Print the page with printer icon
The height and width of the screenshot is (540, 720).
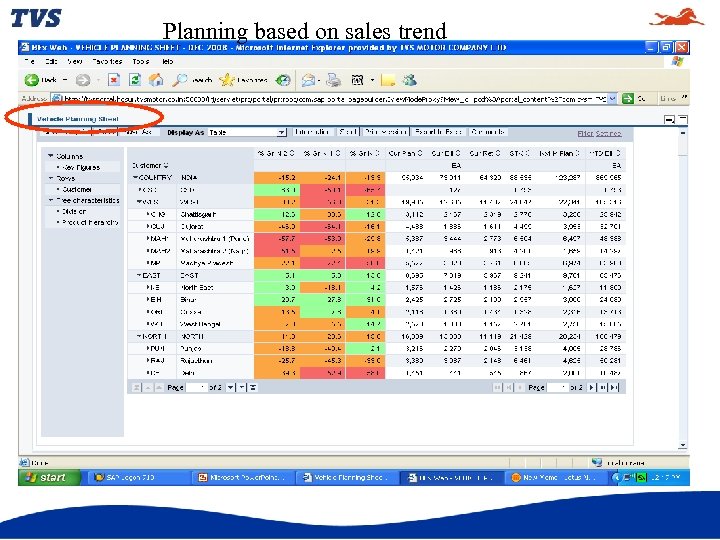click(x=334, y=80)
